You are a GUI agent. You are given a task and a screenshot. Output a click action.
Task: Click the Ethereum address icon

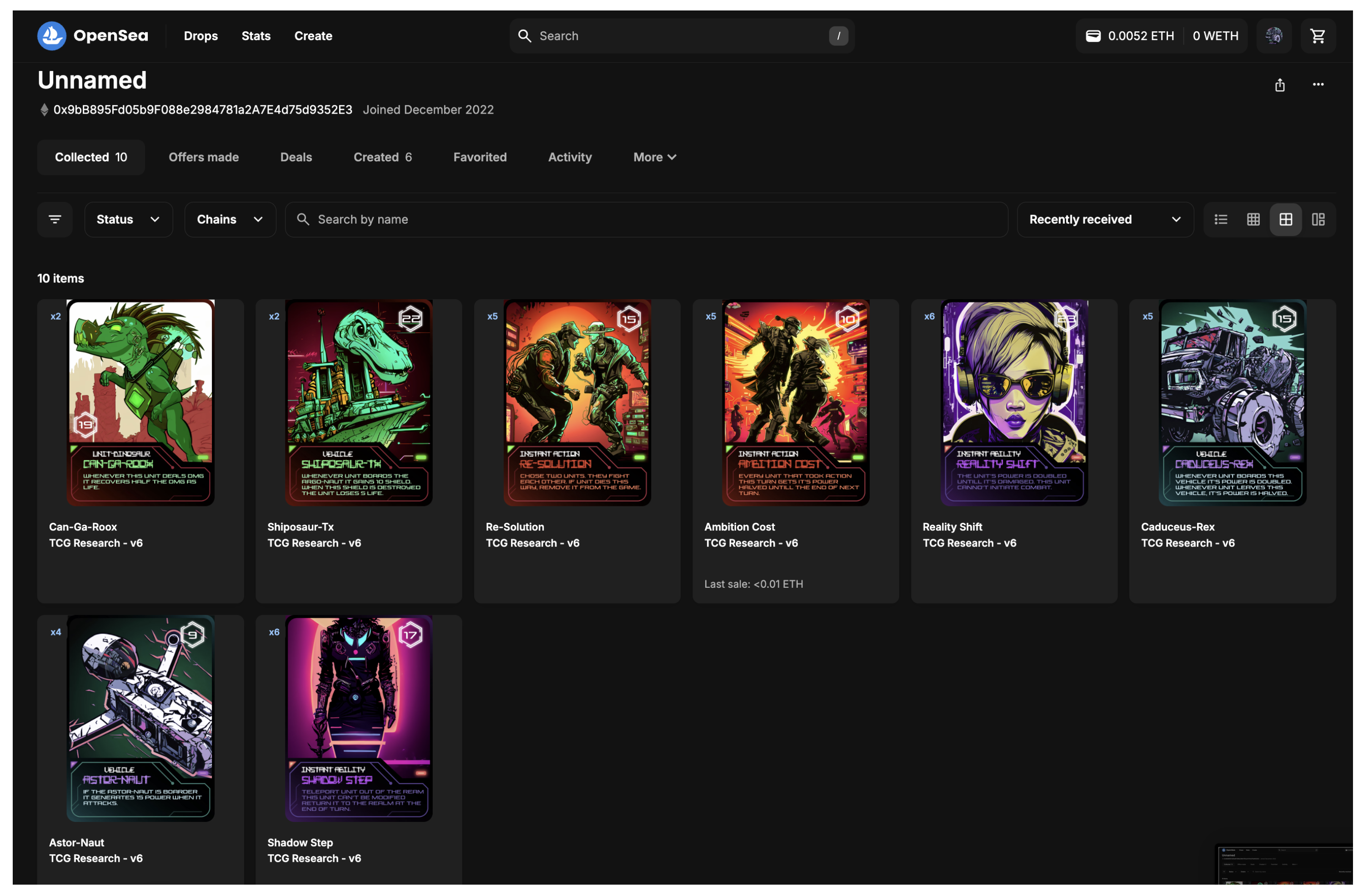click(44, 110)
